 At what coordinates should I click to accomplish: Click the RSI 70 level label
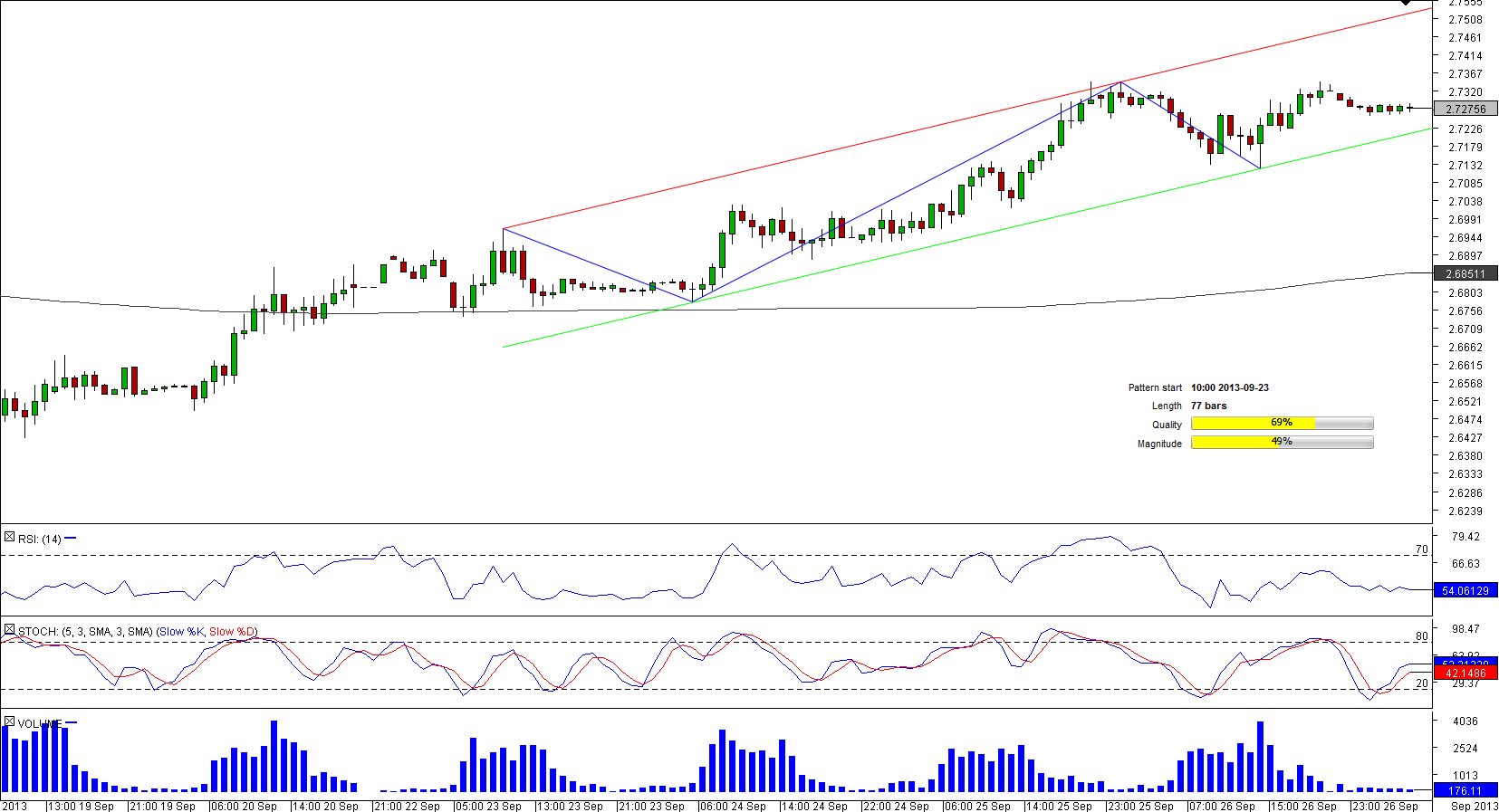pyautogui.click(x=1421, y=549)
